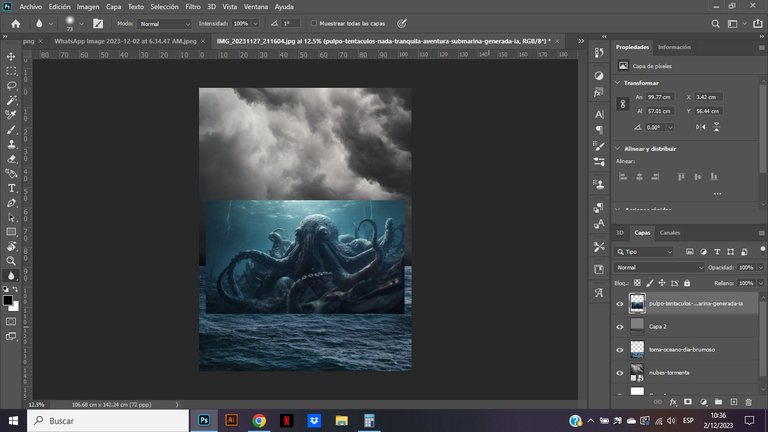This screenshot has width=768, height=432.
Task: Open the Paragraph panel icon
Action: click(599, 130)
